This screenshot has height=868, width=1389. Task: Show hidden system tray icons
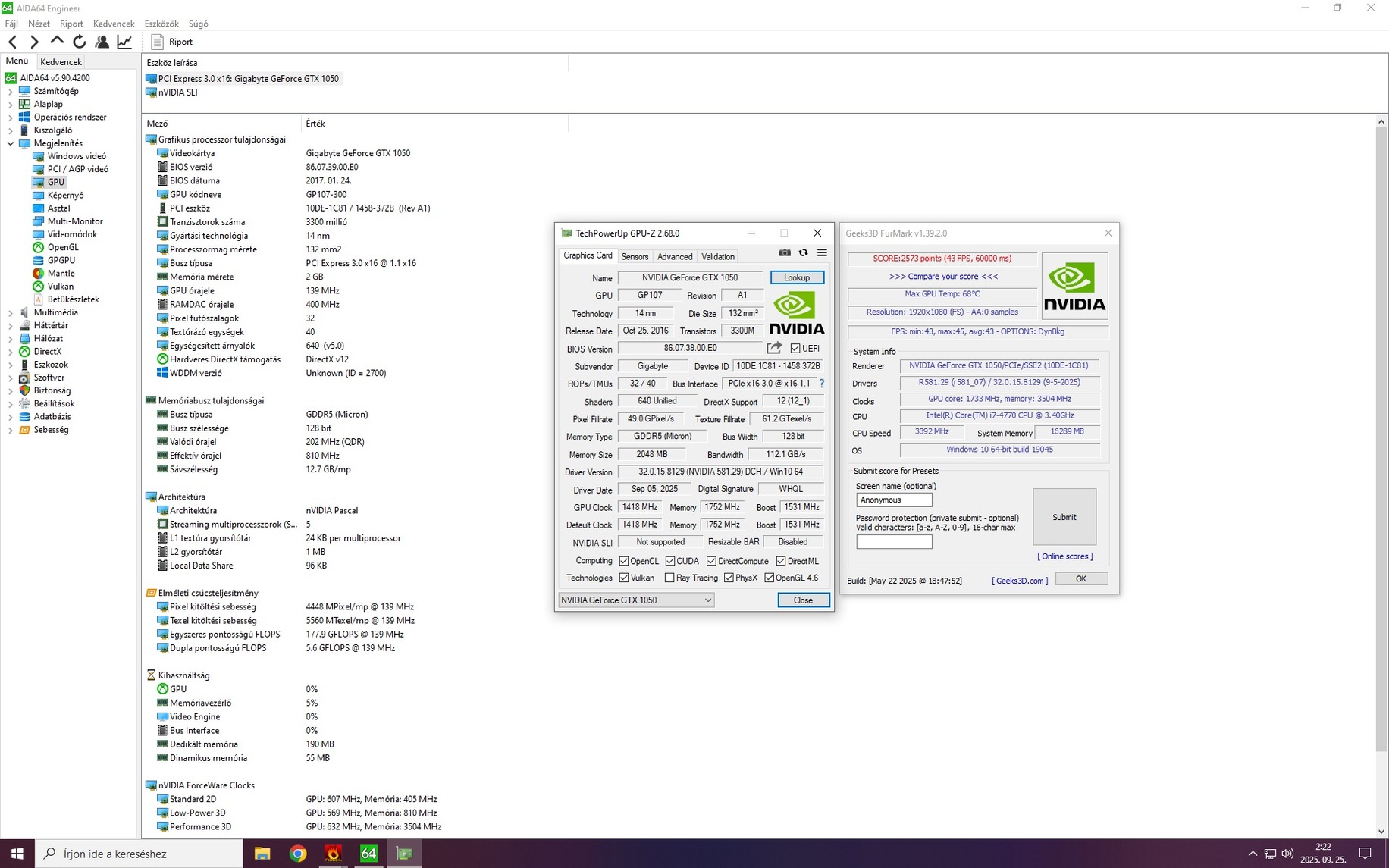click(x=1253, y=854)
